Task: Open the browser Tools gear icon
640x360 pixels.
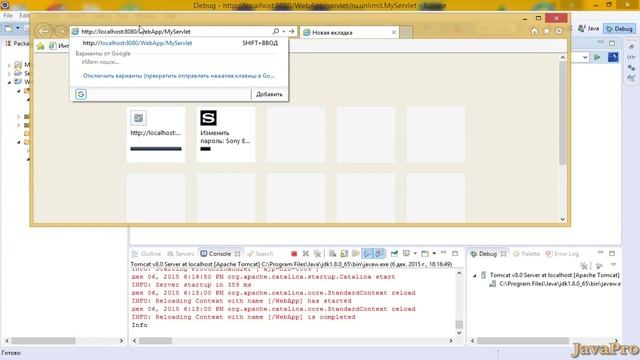Action: point(559,31)
